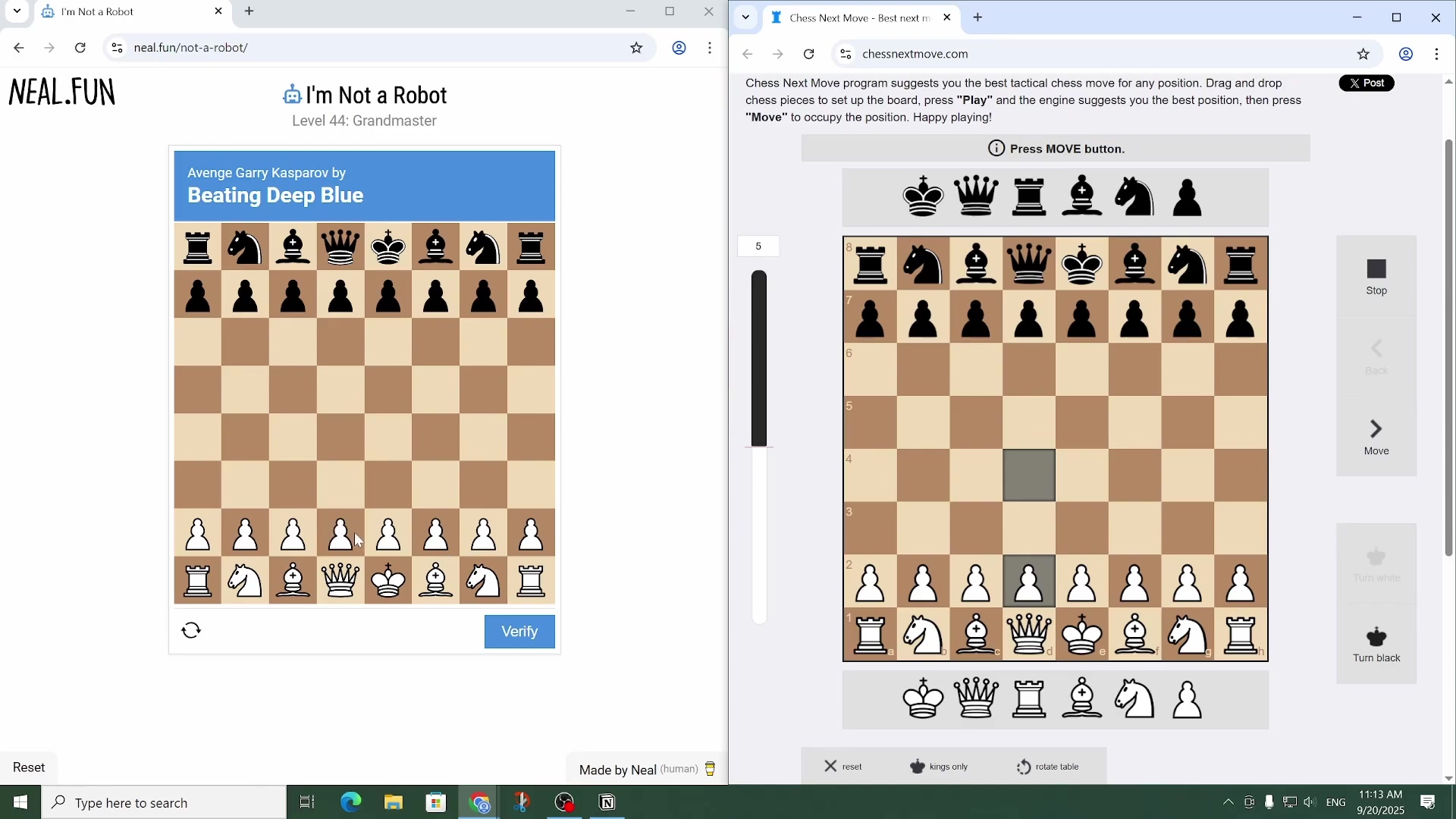This screenshot has height=819, width=1456.
Task: Toggle Turn black side to move
Action: (x=1376, y=645)
